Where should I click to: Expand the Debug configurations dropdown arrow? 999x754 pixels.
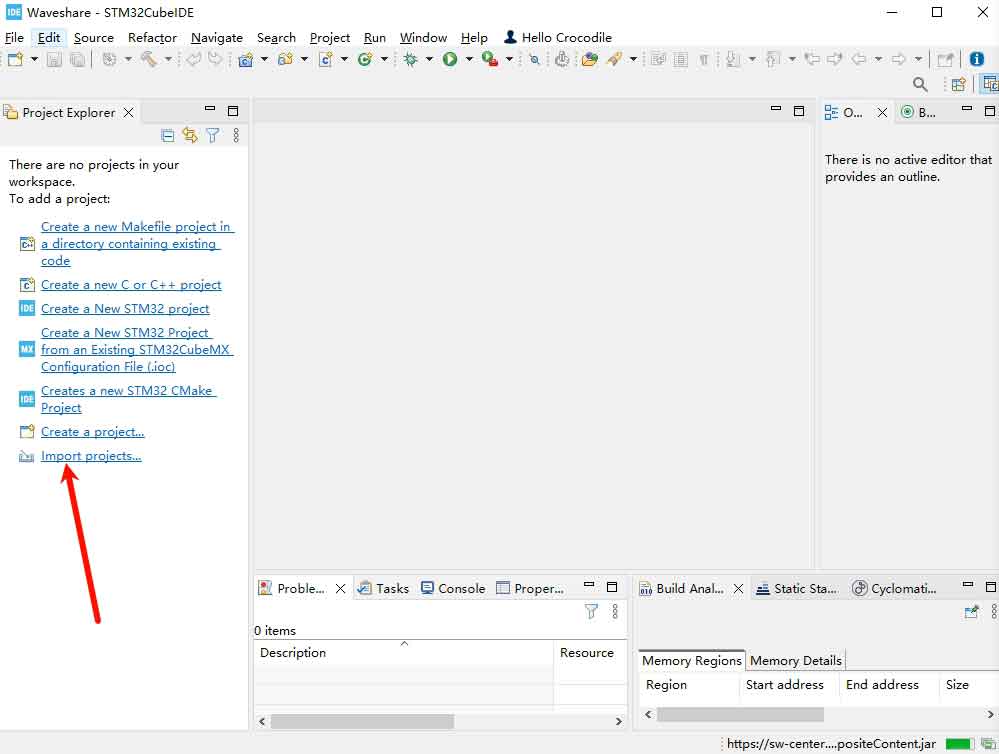[429, 60]
